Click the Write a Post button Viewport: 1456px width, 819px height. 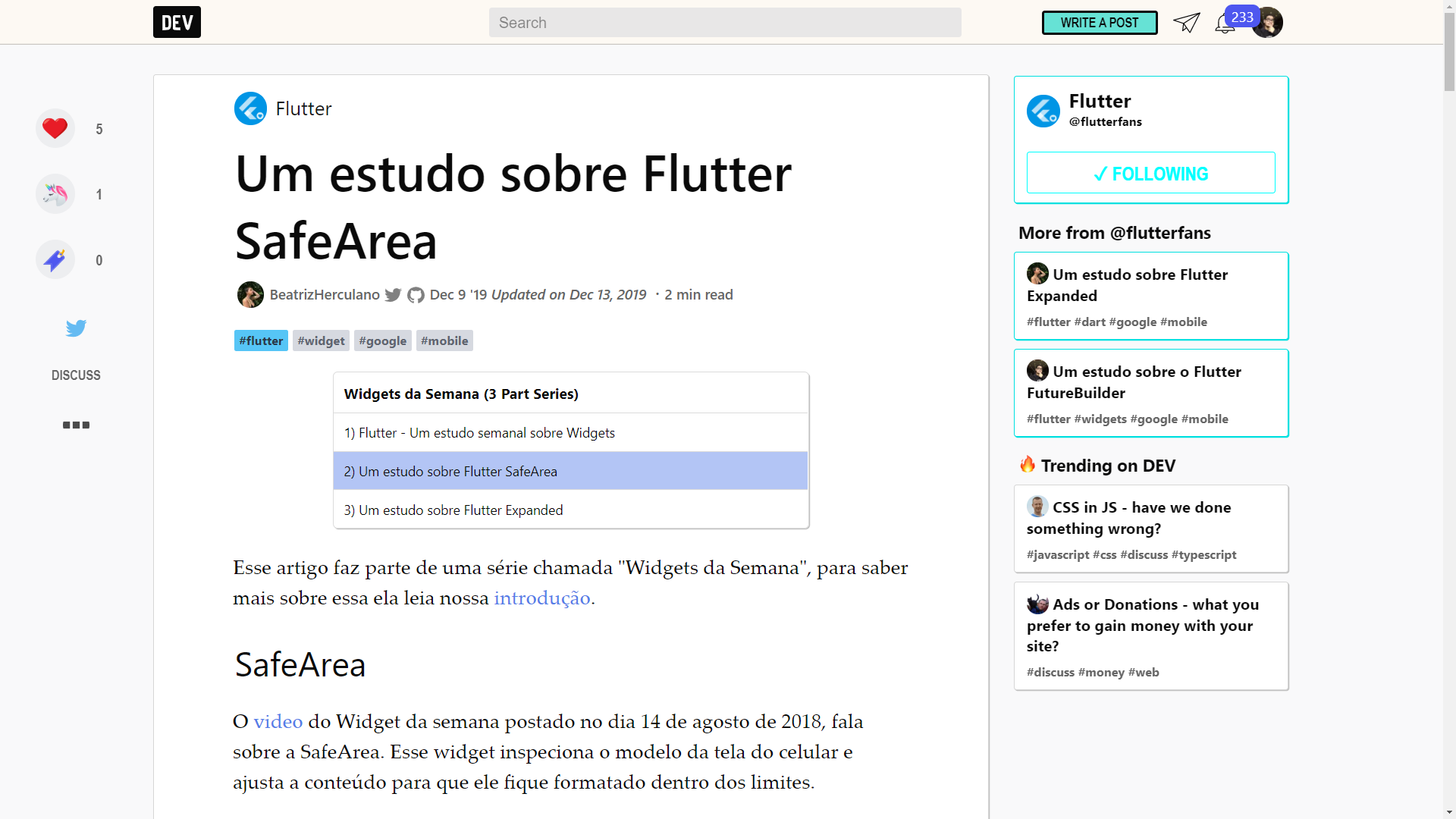(1099, 23)
